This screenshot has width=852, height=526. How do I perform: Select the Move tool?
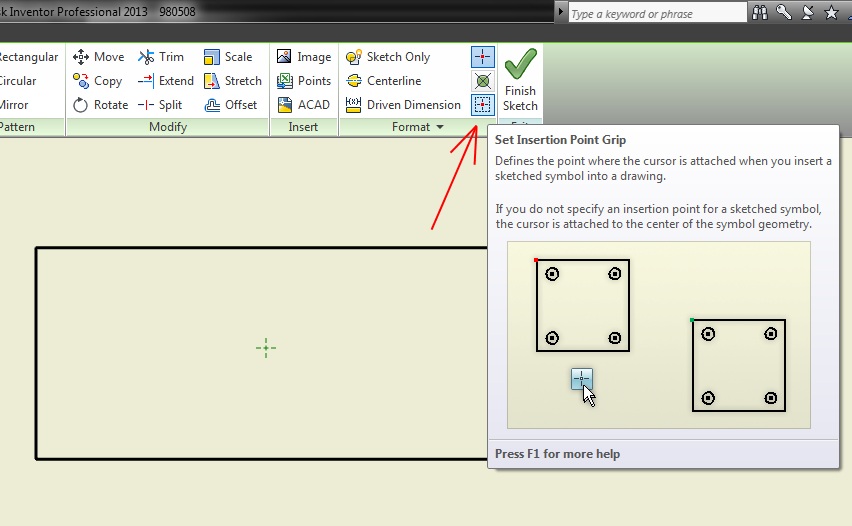coord(98,57)
